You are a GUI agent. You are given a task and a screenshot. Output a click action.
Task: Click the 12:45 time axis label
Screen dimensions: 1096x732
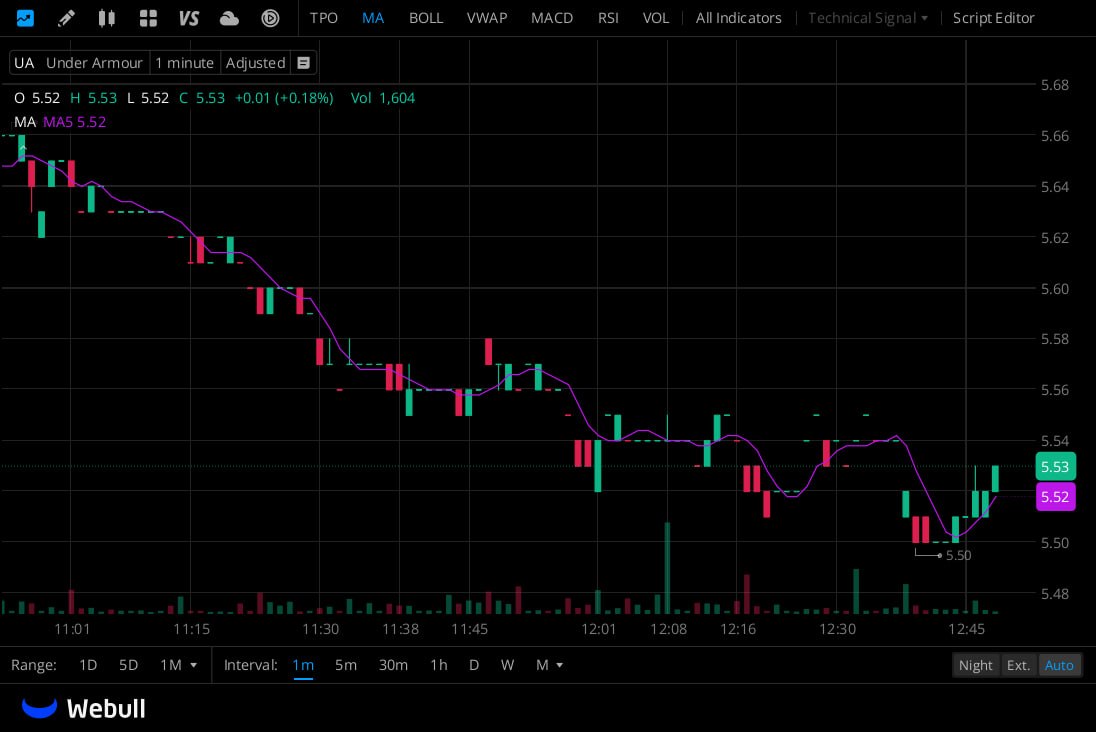click(966, 629)
